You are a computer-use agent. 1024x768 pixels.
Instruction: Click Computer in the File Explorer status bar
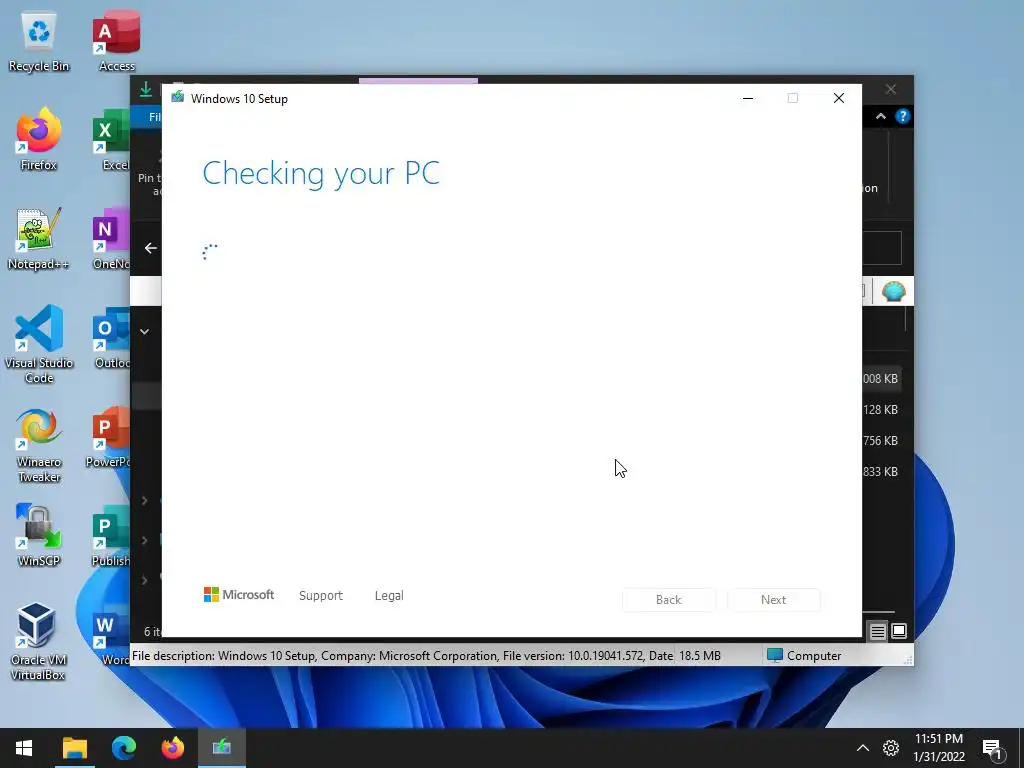804,656
